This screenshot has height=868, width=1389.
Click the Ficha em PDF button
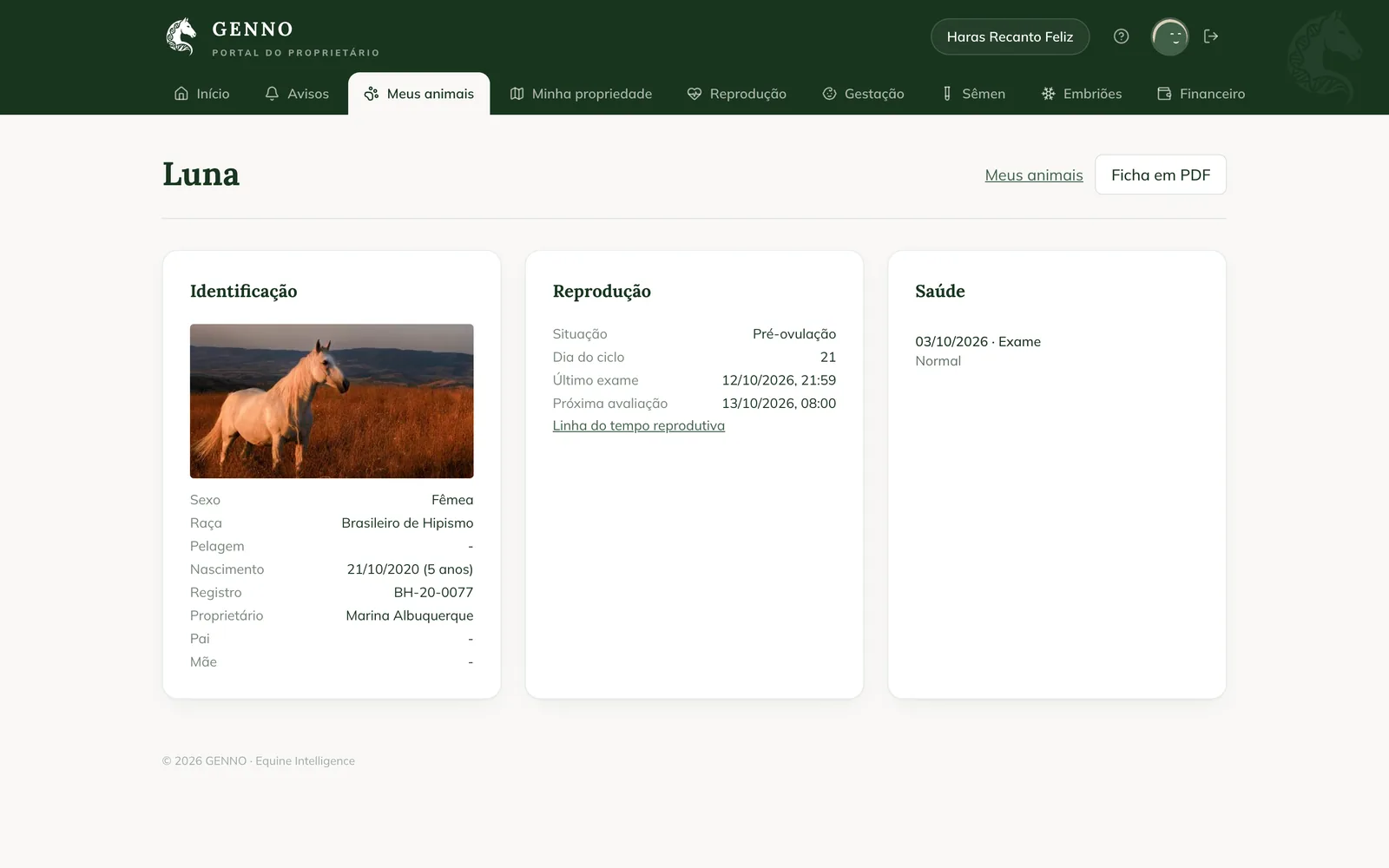tap(1161, 174)
